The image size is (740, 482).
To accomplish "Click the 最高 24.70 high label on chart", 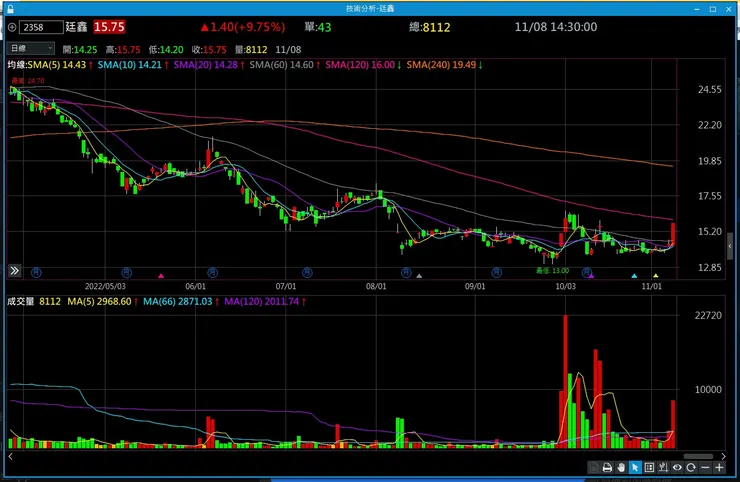I will tap(28, 81).
